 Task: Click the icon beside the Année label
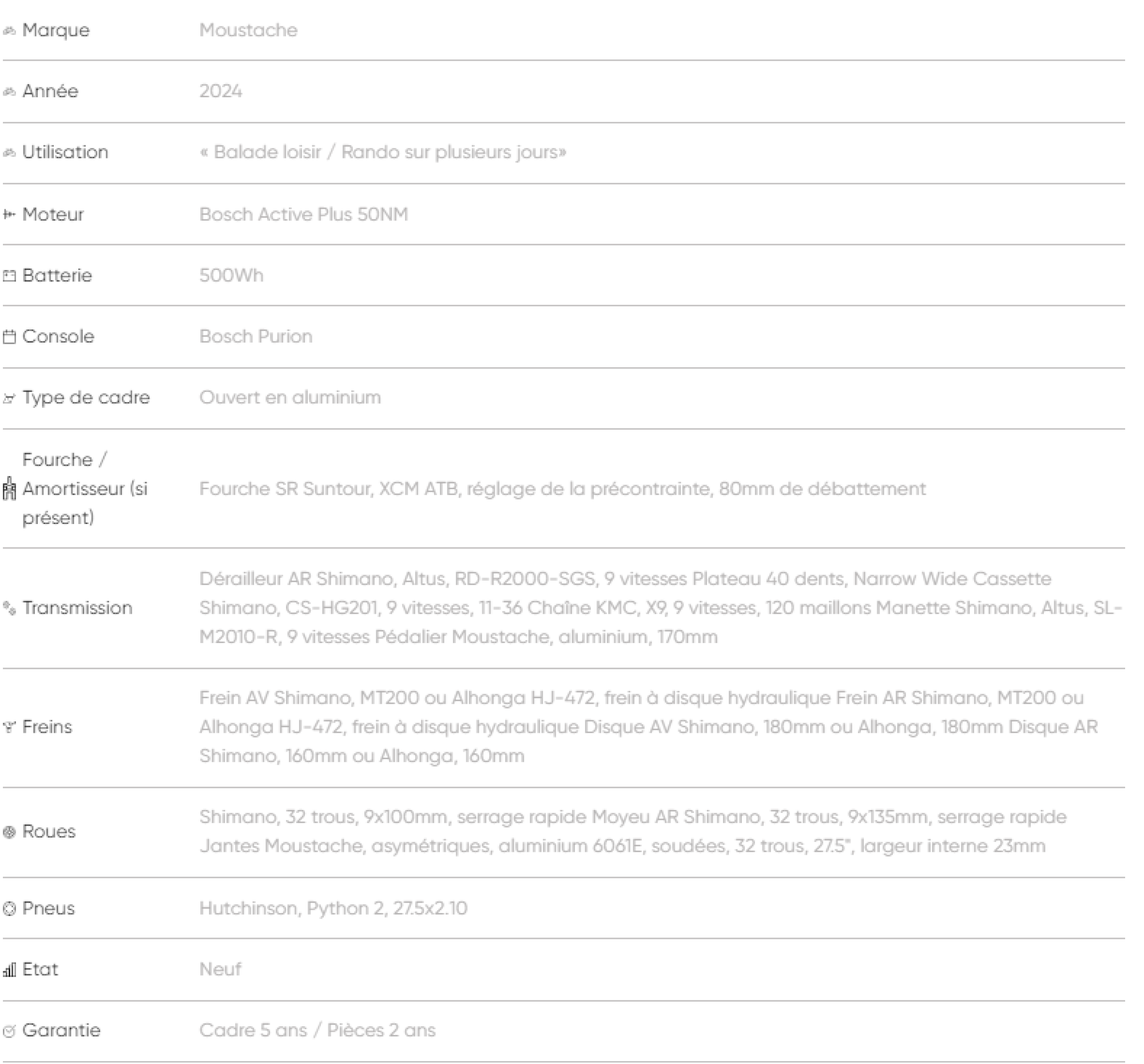[9, 92]
